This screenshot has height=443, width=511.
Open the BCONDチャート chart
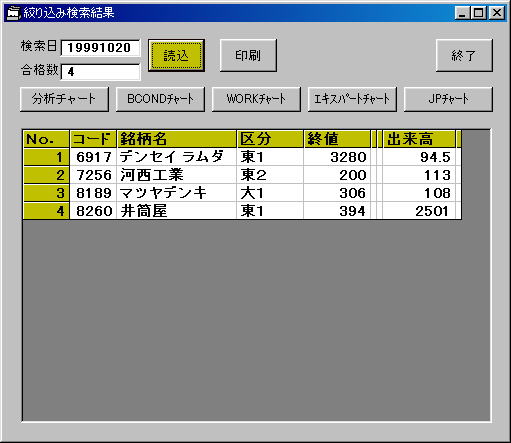160,99
